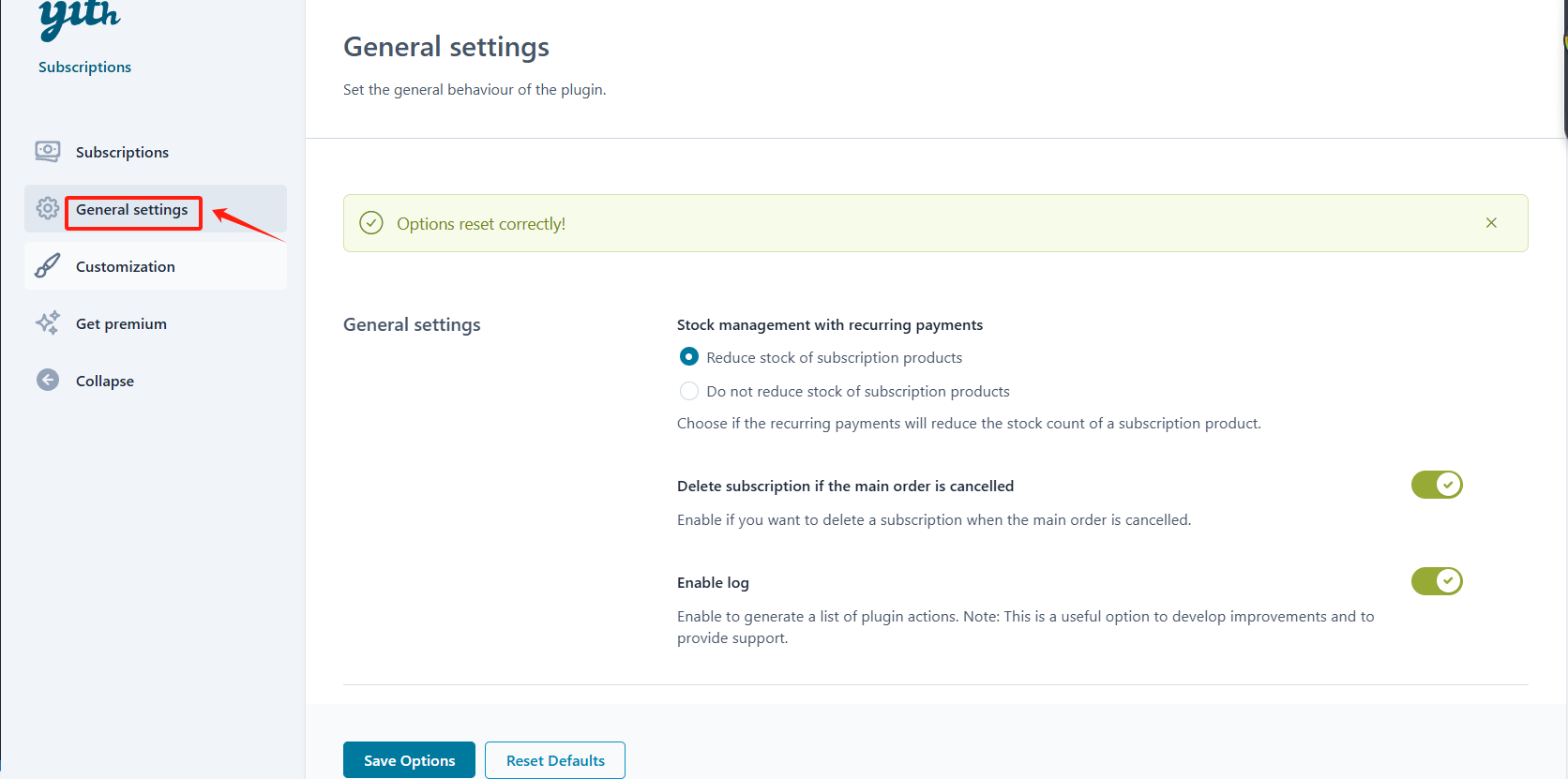Click the General settings gear icon
1568x779 pixels.
(x=48, y=208)
